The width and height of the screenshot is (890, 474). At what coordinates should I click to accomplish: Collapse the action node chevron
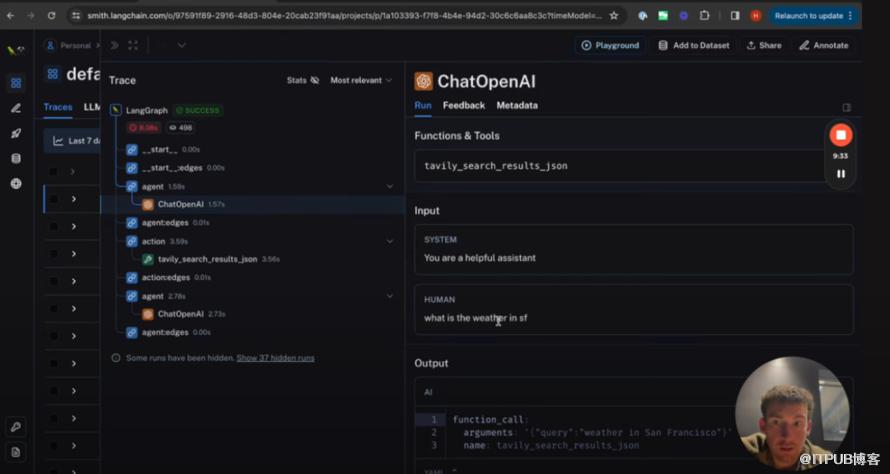(x=390, y=241)
